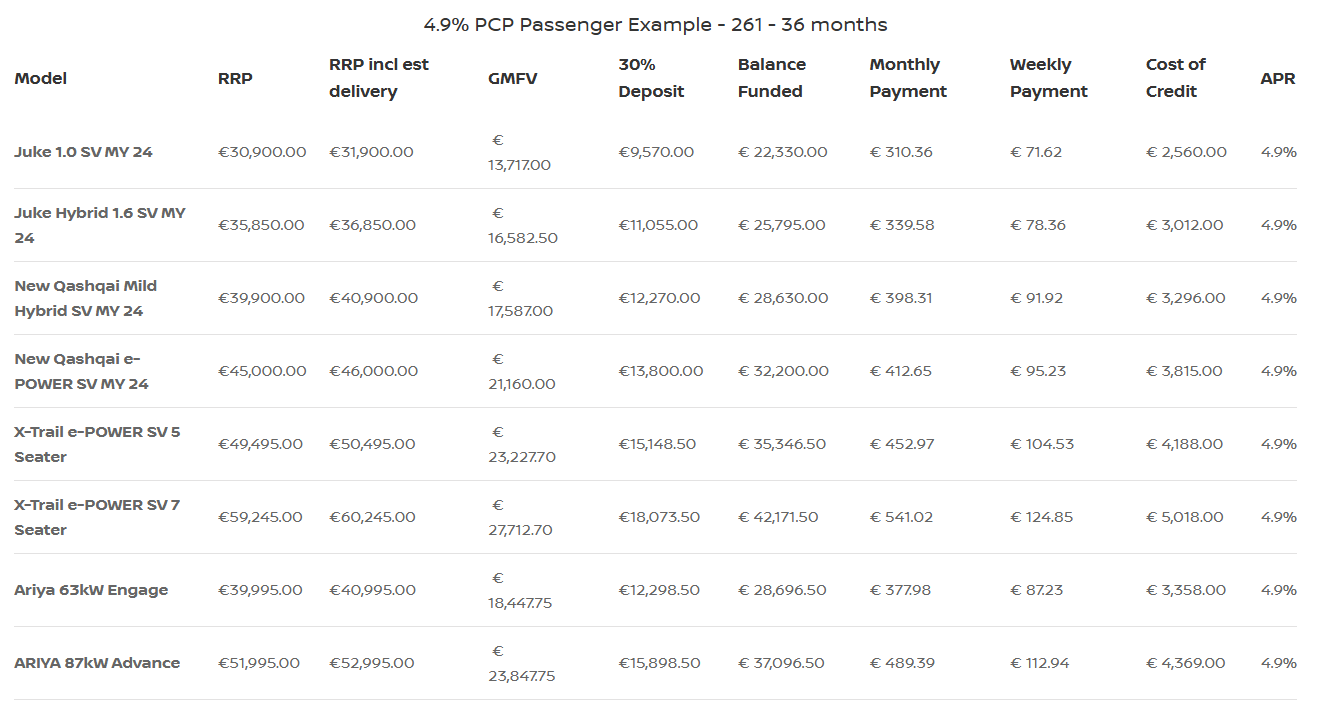Click the GMFV column header
The image size is (1320, 722).
point(512,78)
